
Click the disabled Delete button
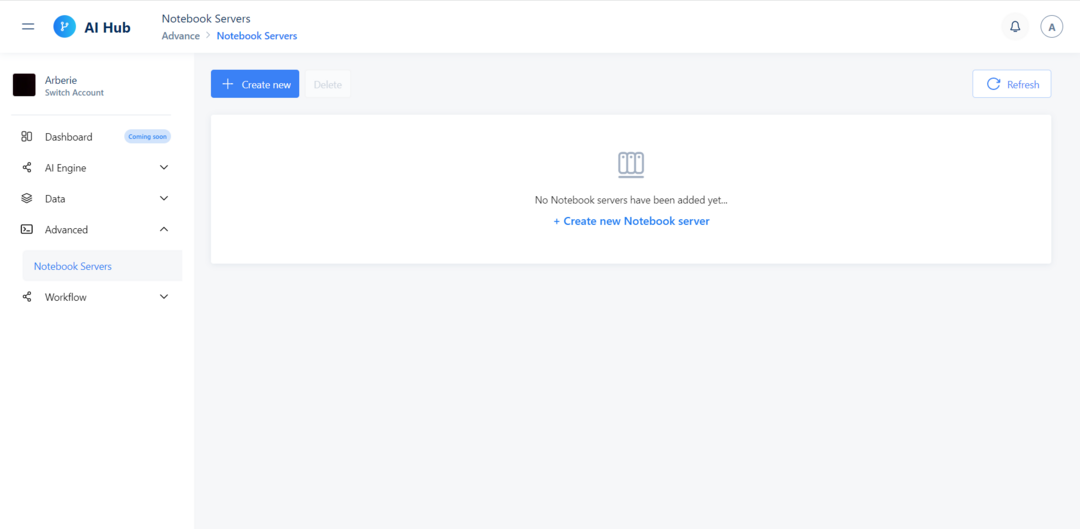328,84
